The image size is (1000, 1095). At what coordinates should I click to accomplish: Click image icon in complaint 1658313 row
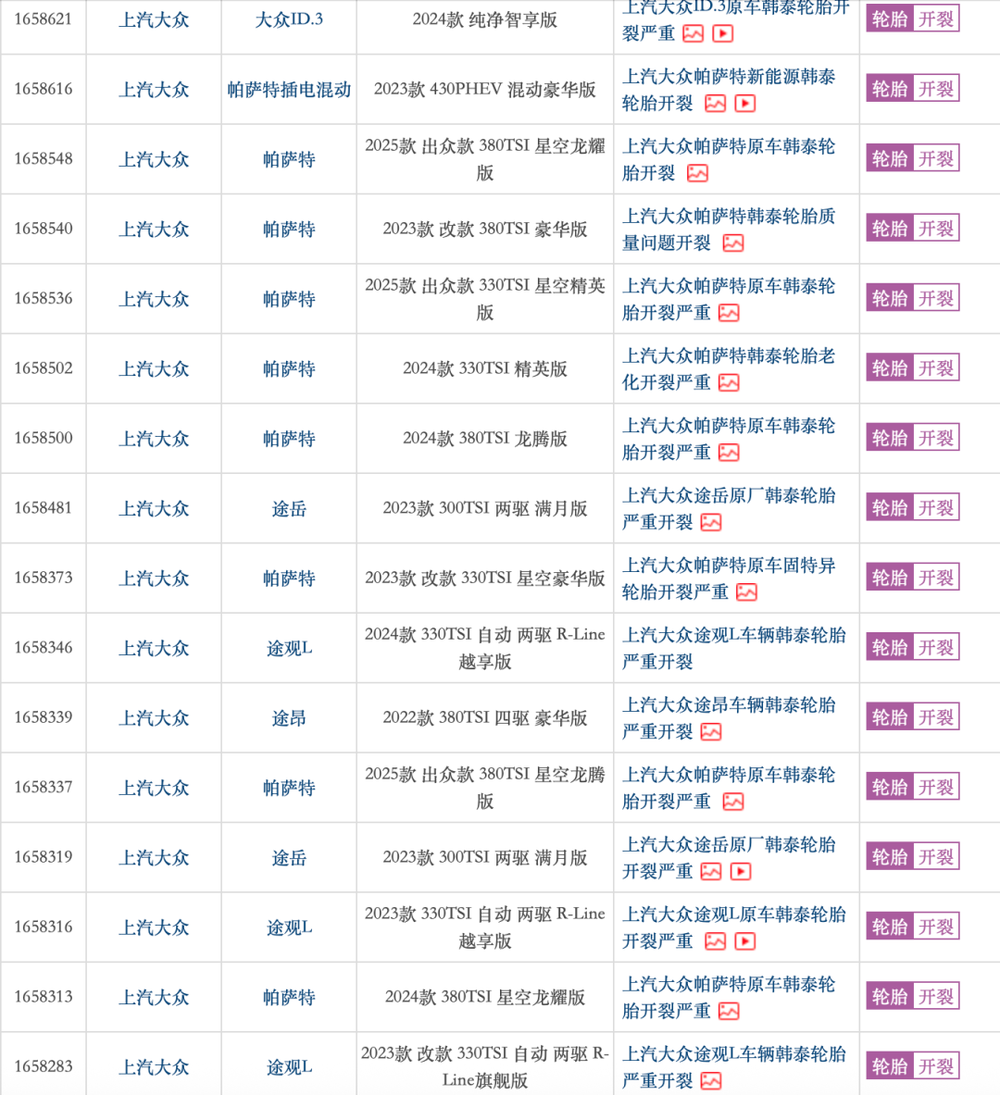tap(728, 1012)
